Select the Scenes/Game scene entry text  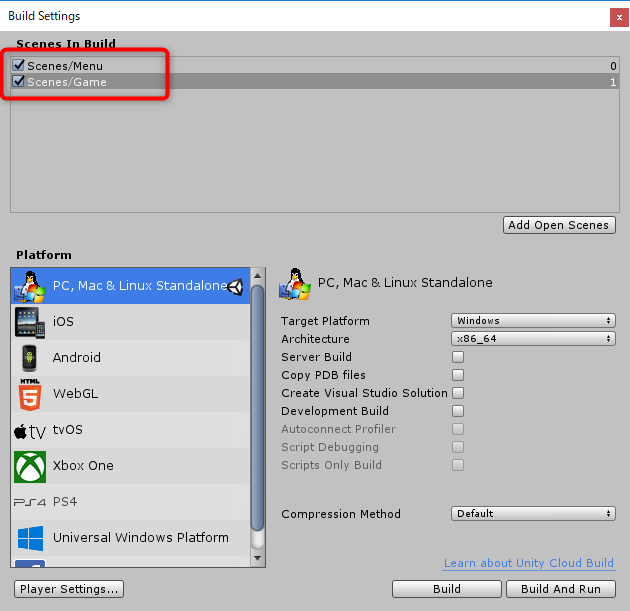(67, 82)
